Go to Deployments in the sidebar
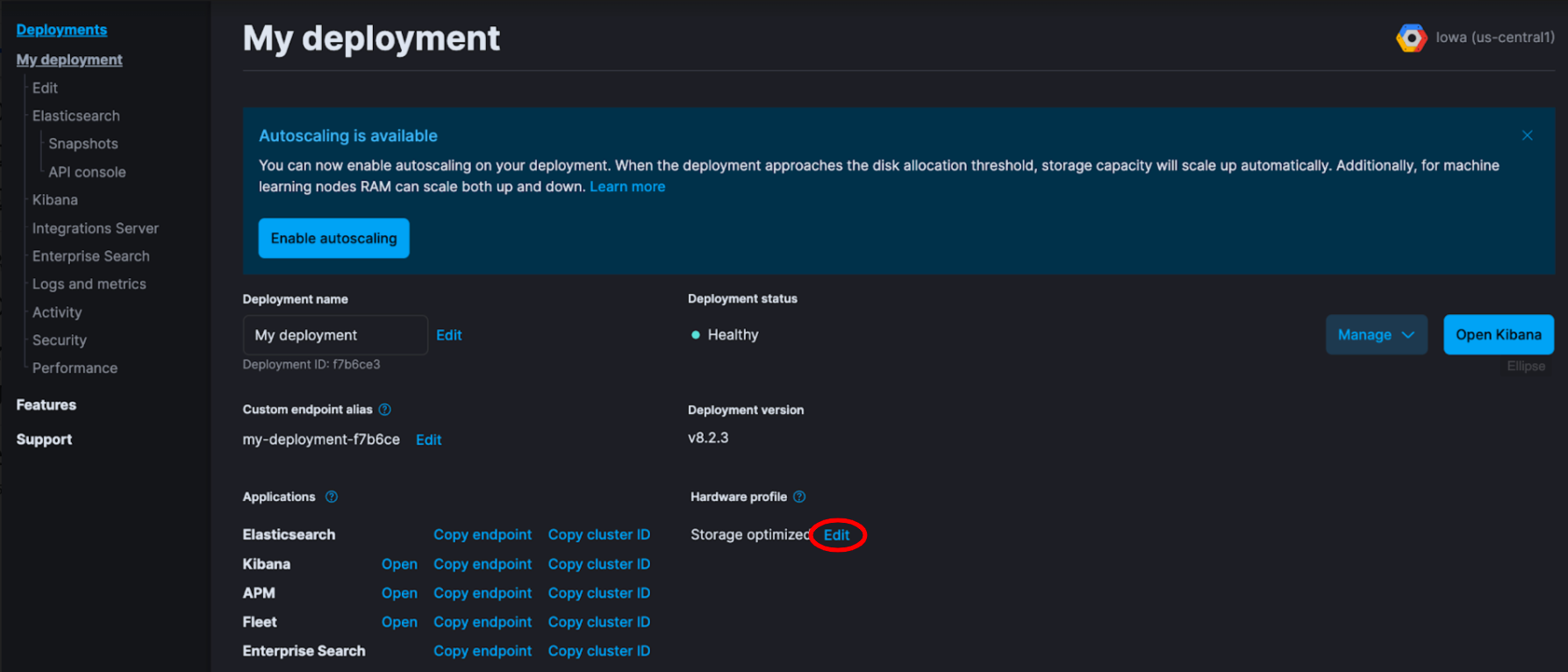 pos(61,30)
